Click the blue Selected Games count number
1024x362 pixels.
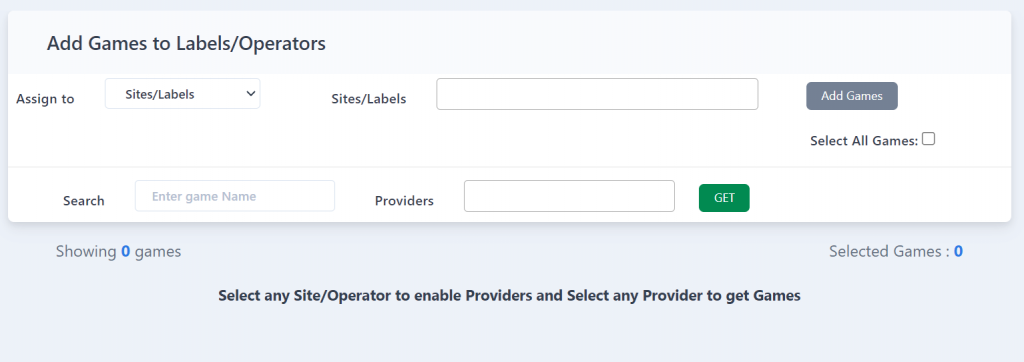(x=958, y=251)
